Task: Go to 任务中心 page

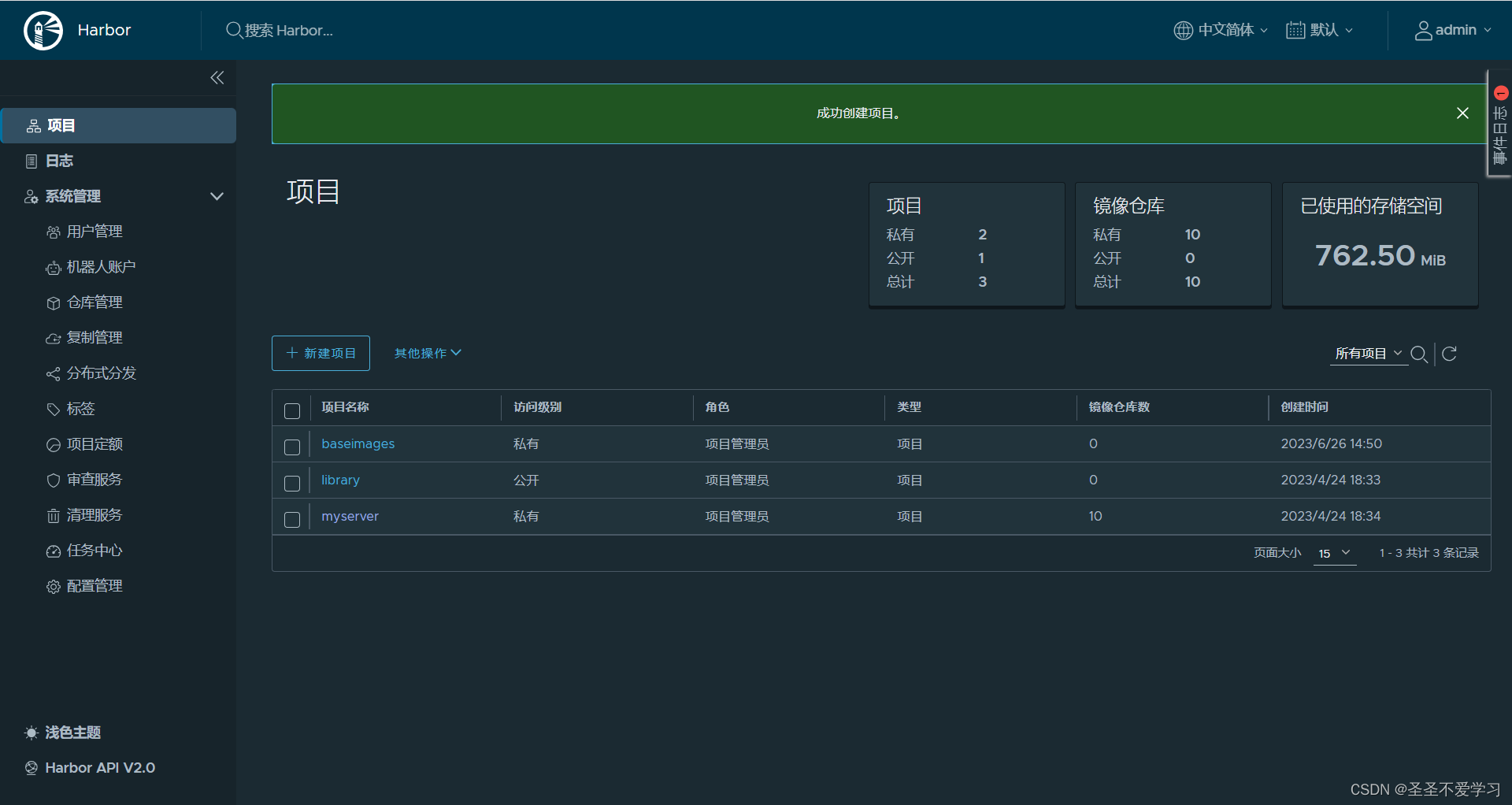Action: point(94,551)
